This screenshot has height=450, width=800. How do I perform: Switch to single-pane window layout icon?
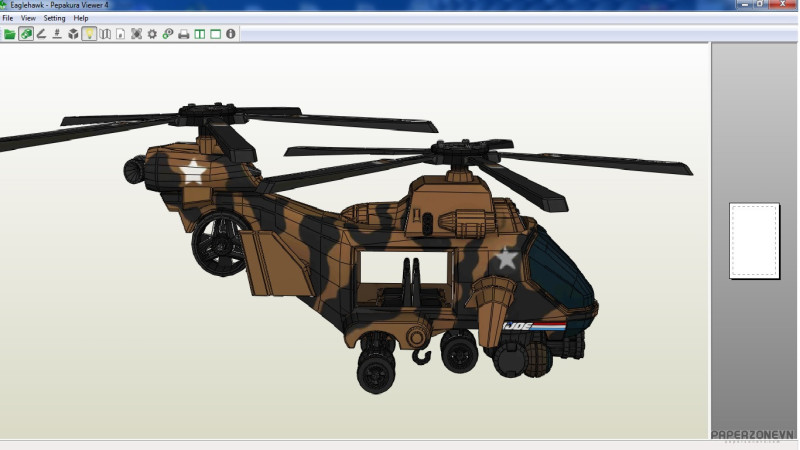pyautogui.click(x=215, y=34)
